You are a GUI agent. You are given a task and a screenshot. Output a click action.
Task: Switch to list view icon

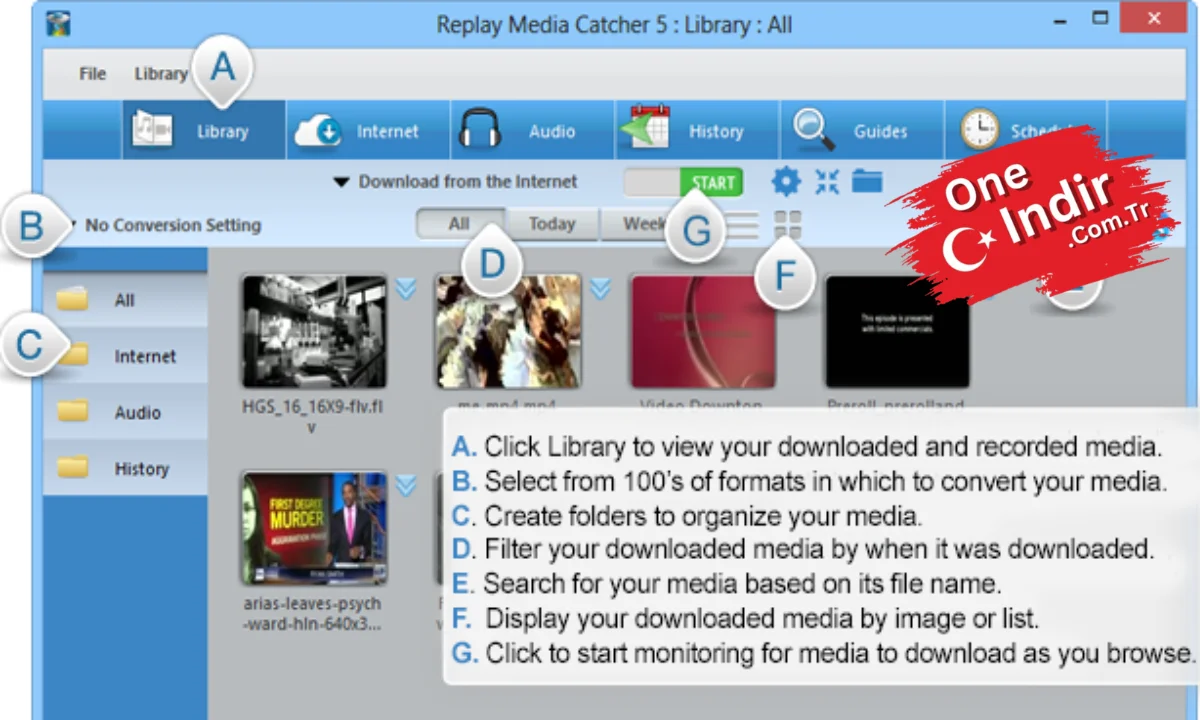(x=742, y=225)
